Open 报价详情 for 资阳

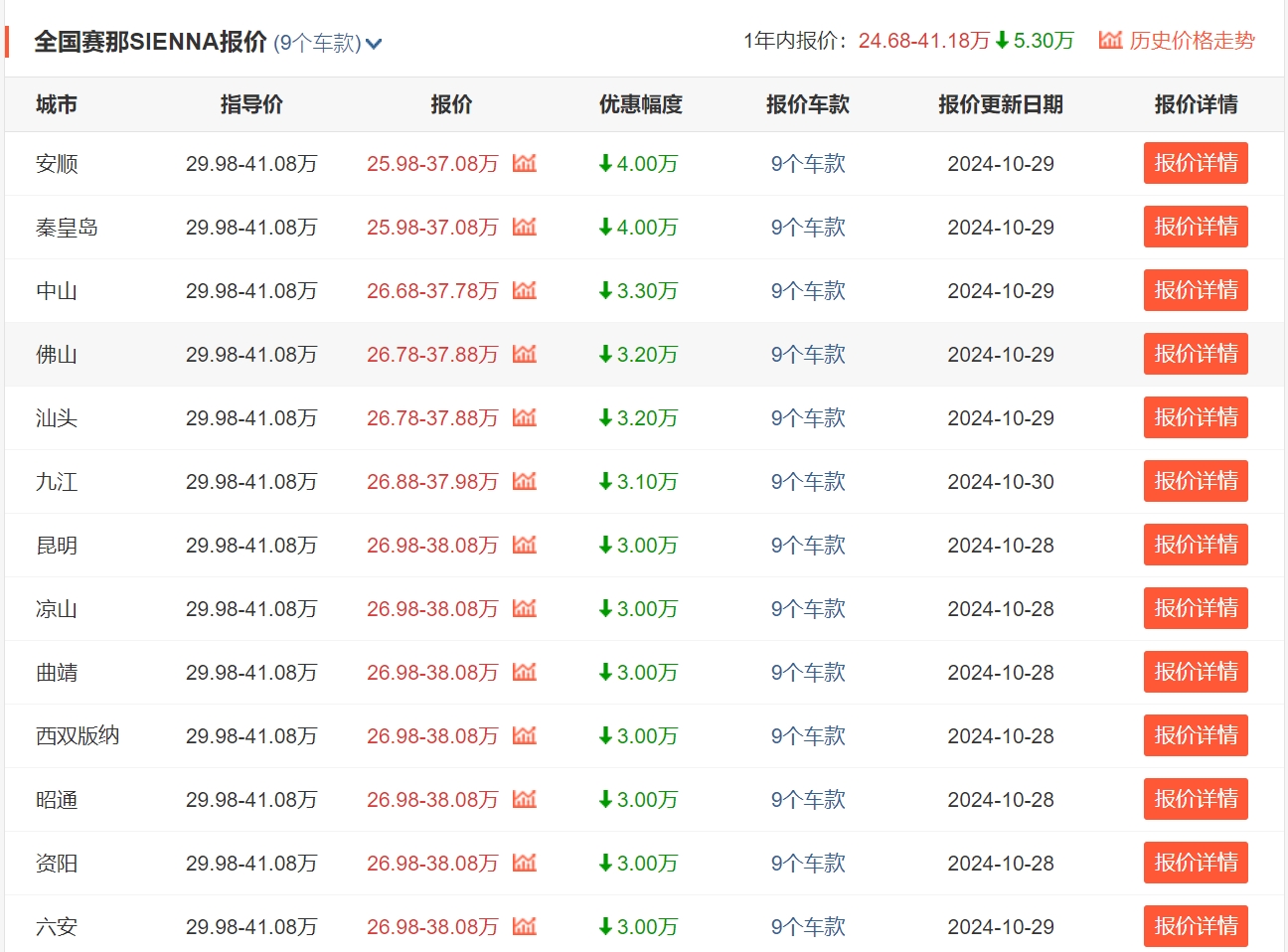point(1196,863)
